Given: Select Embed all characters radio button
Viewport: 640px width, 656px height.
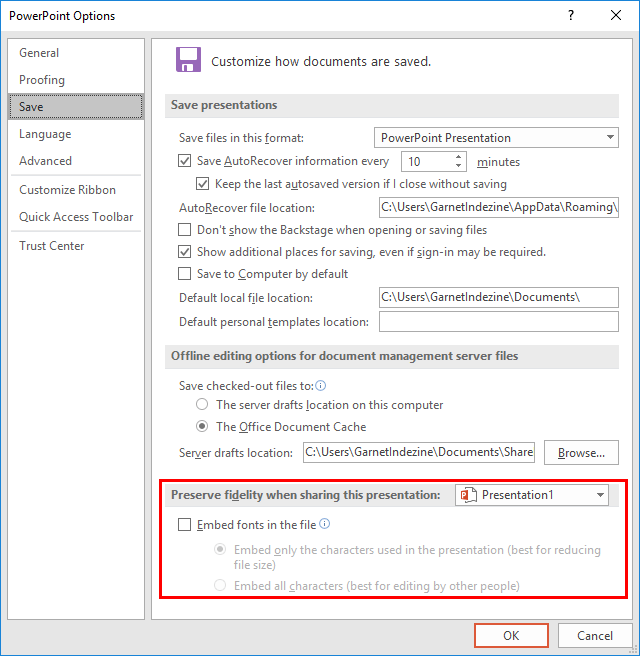Looking at the screenshot, I should click(x=220, y=585).
